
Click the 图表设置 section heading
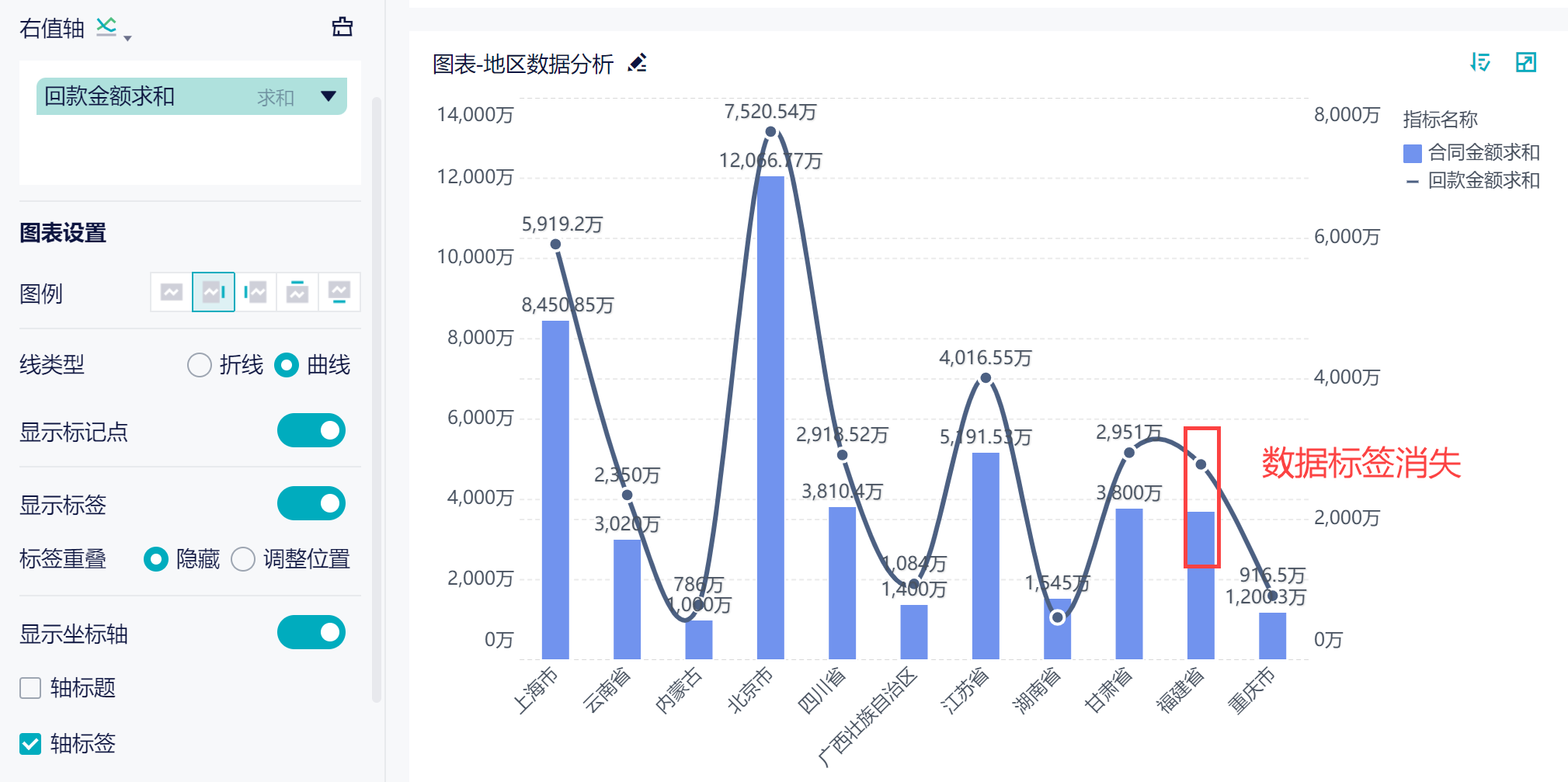point(63,233)
